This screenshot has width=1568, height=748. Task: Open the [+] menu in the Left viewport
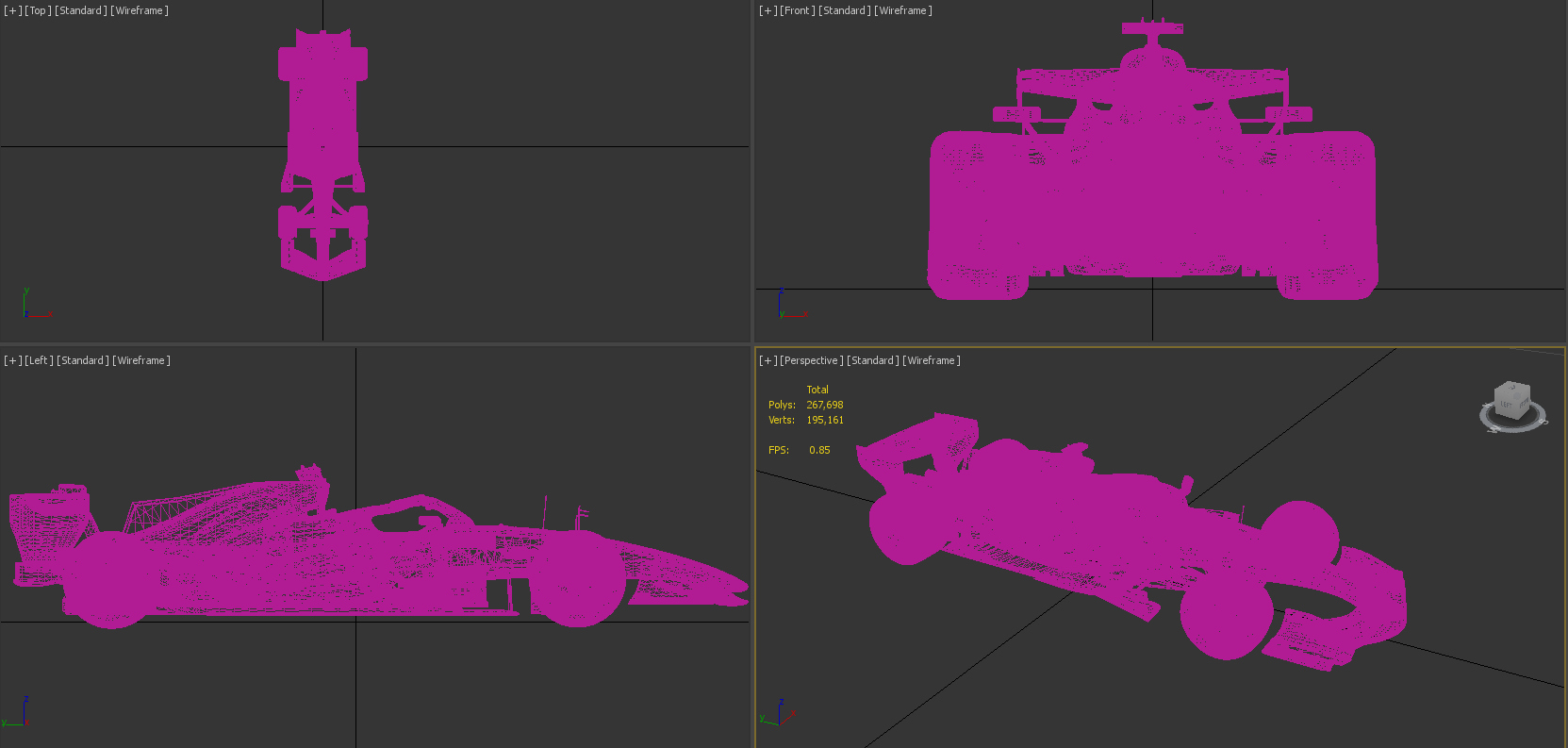pyautogui.click(x=13, y=360)
